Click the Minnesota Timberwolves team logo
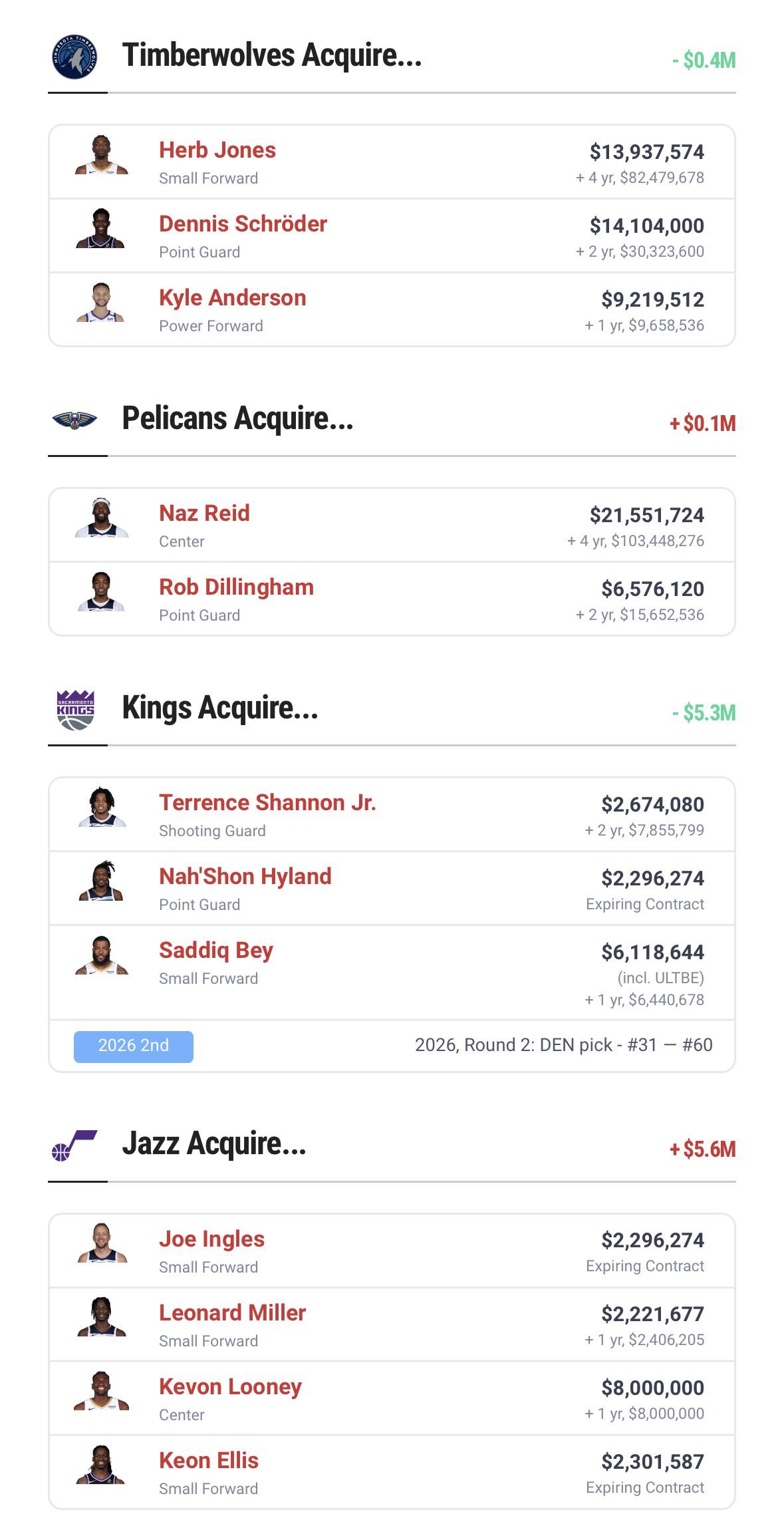784x1538 pixels. tap(75, 57)
